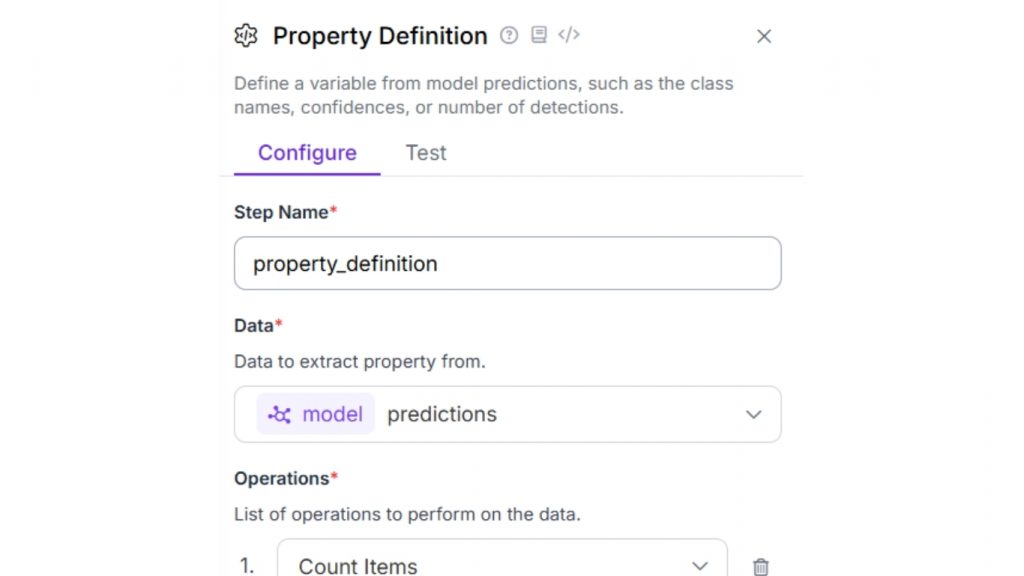Image resolution: width=1024 pixels, height=576 pixels.
Task: Open the Count Items operation dropdown
Action: point(500,564)
